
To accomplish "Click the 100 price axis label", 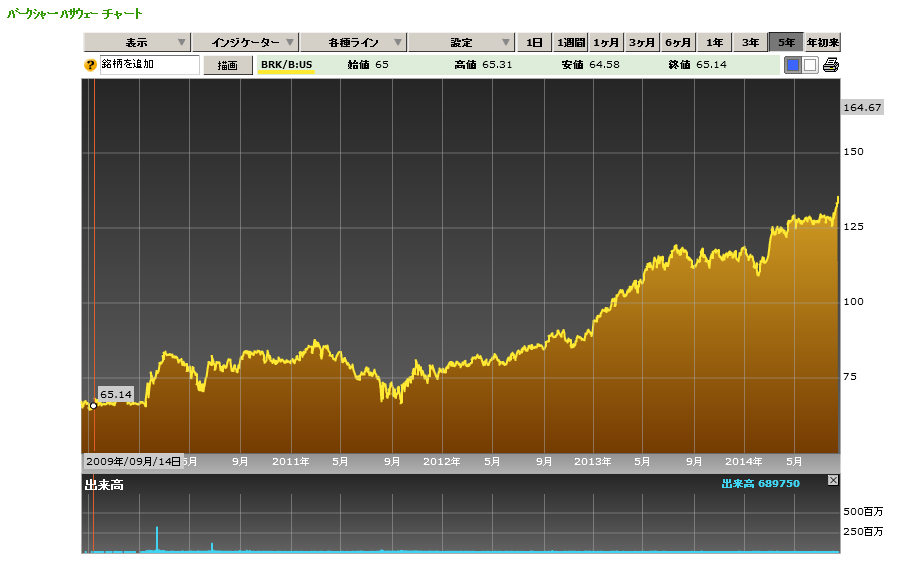I will (x=853, y=302).
